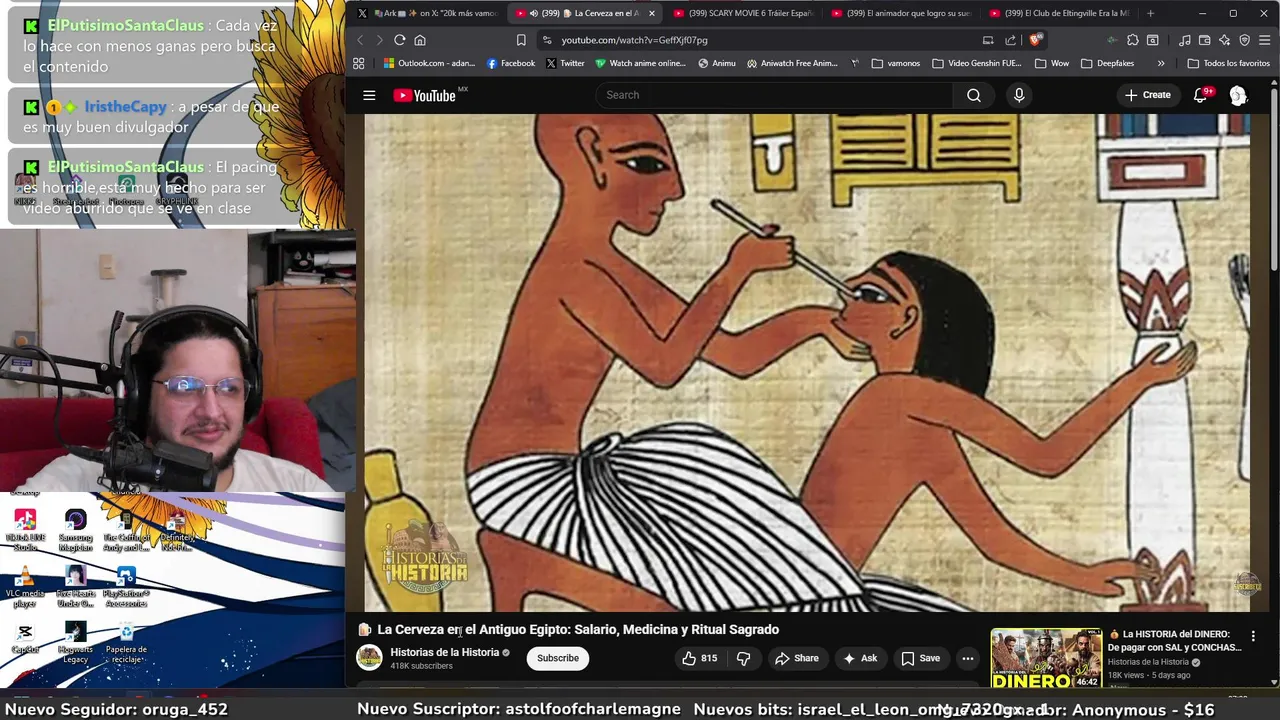Expand hidden bookmarks with the chevron
The width and height of the screenshot is (1280, 720).
(x=1161, y=63)
